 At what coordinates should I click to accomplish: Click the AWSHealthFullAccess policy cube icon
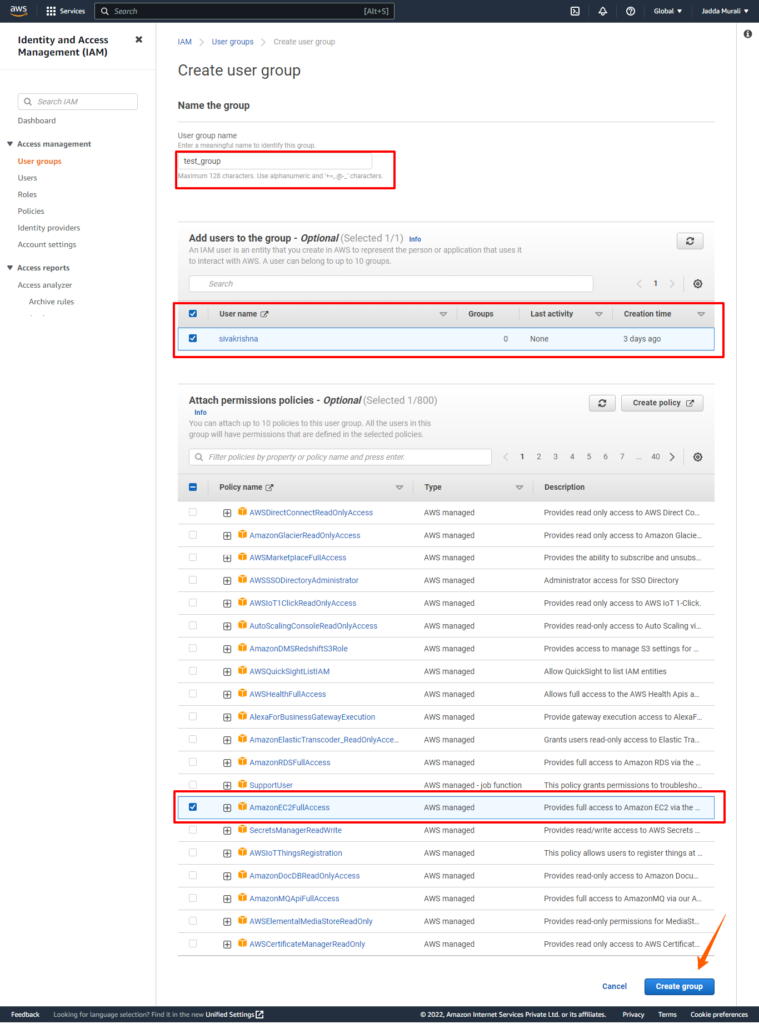tap(242, 694)
